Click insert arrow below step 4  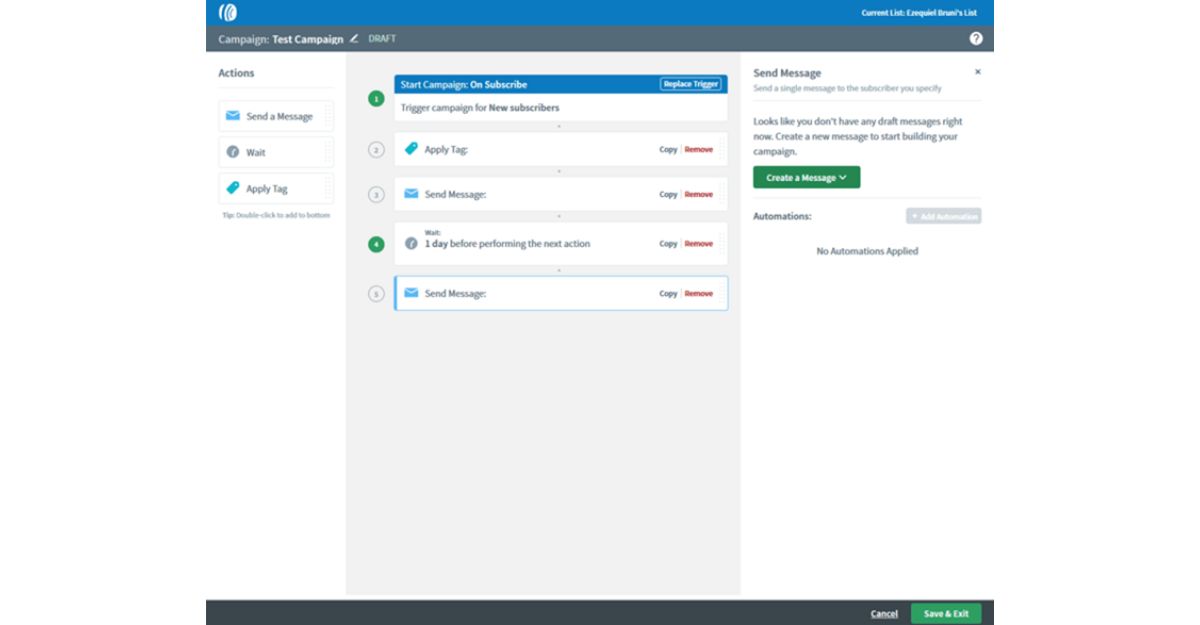tap(559, 270)
